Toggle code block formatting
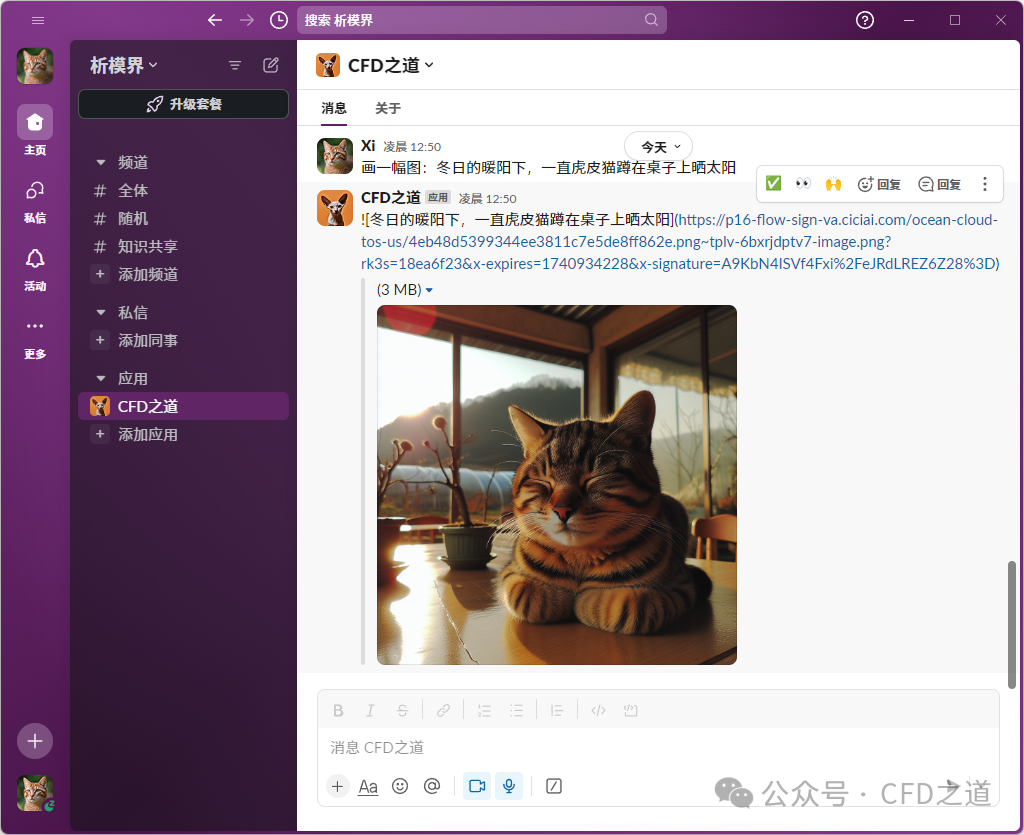 pyautogui.click(x=630, y=710)
